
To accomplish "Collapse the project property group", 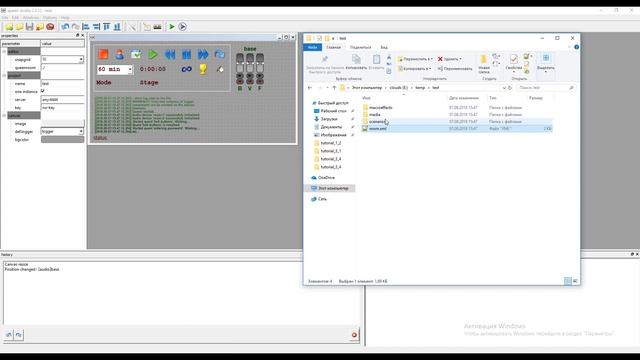I will click(4, 76).
